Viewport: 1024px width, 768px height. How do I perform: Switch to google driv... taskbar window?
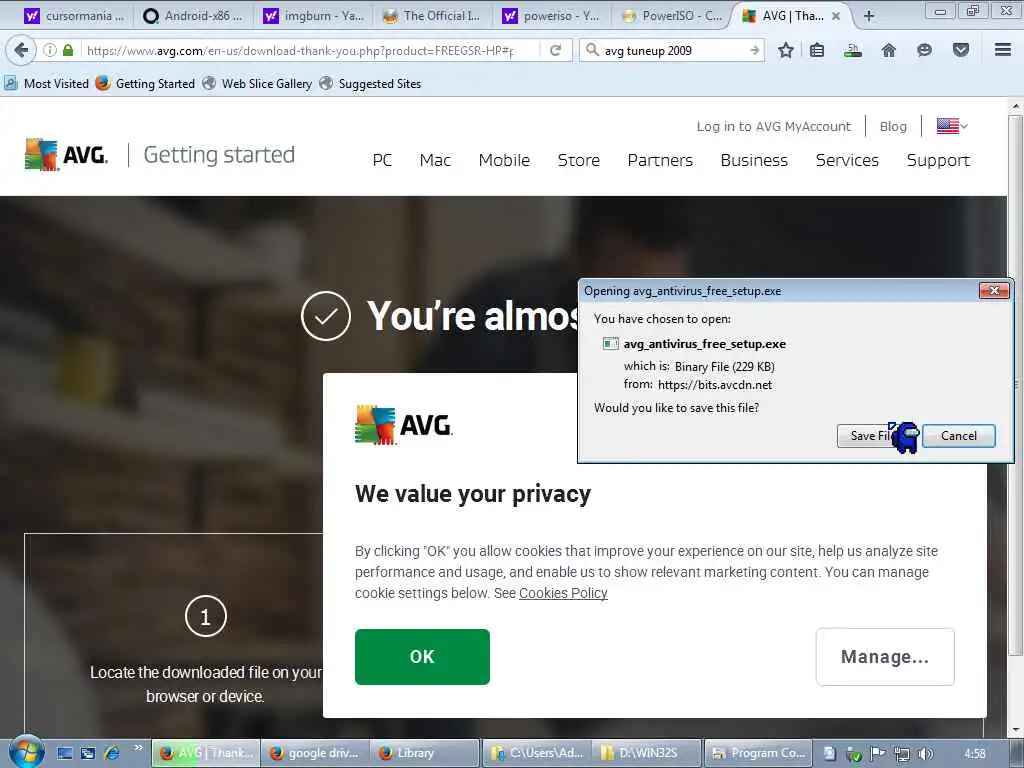pyautogui.click(x=315, y=753)
